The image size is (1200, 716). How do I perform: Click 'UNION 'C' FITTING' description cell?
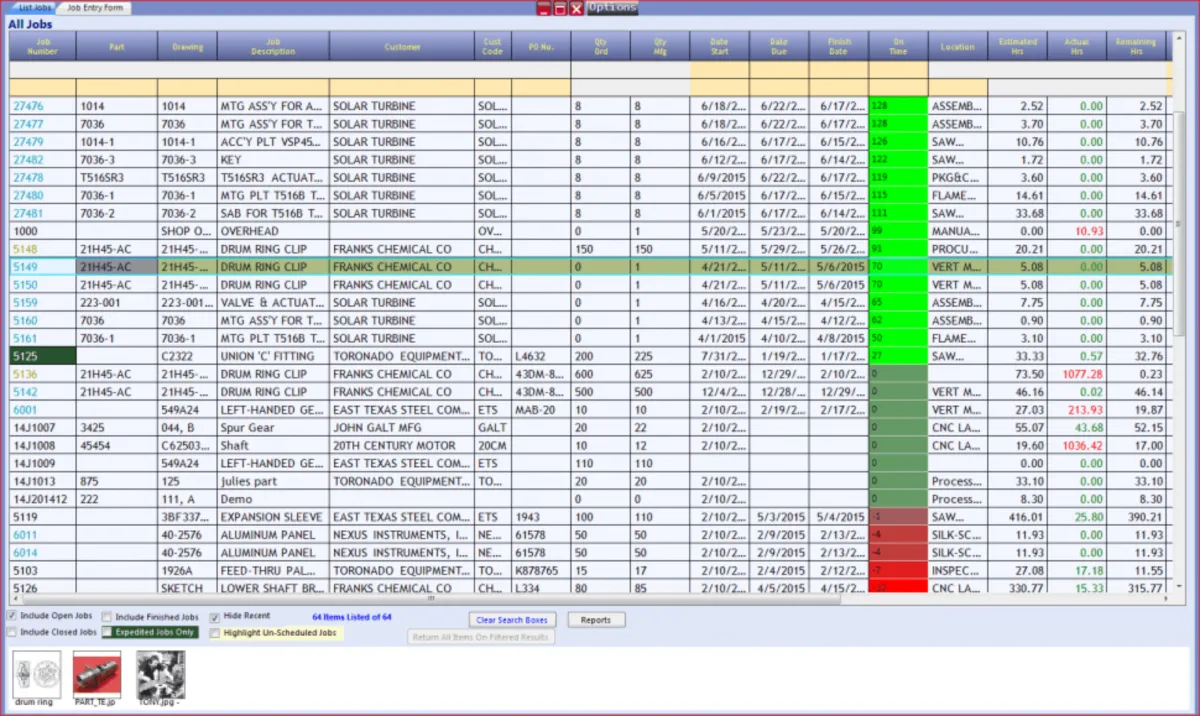coord(273,356)
